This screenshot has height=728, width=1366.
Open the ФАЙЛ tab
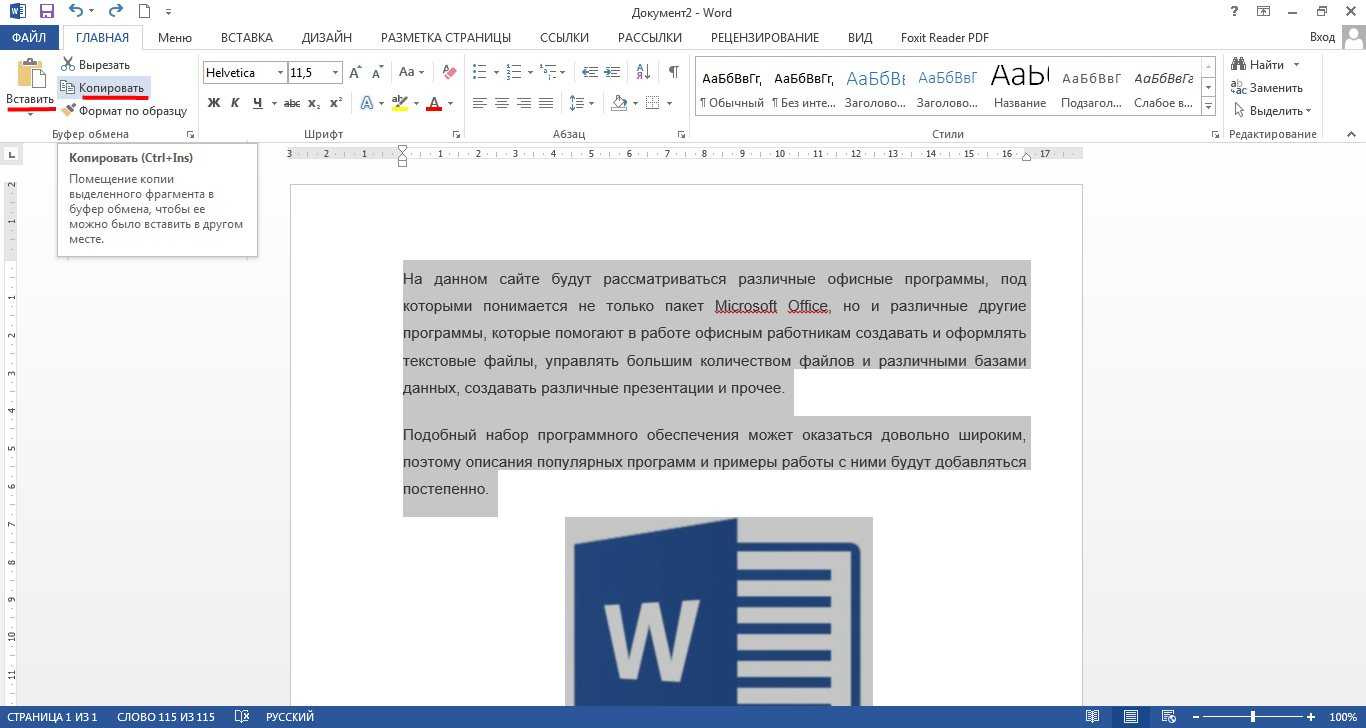click(29, 38)
